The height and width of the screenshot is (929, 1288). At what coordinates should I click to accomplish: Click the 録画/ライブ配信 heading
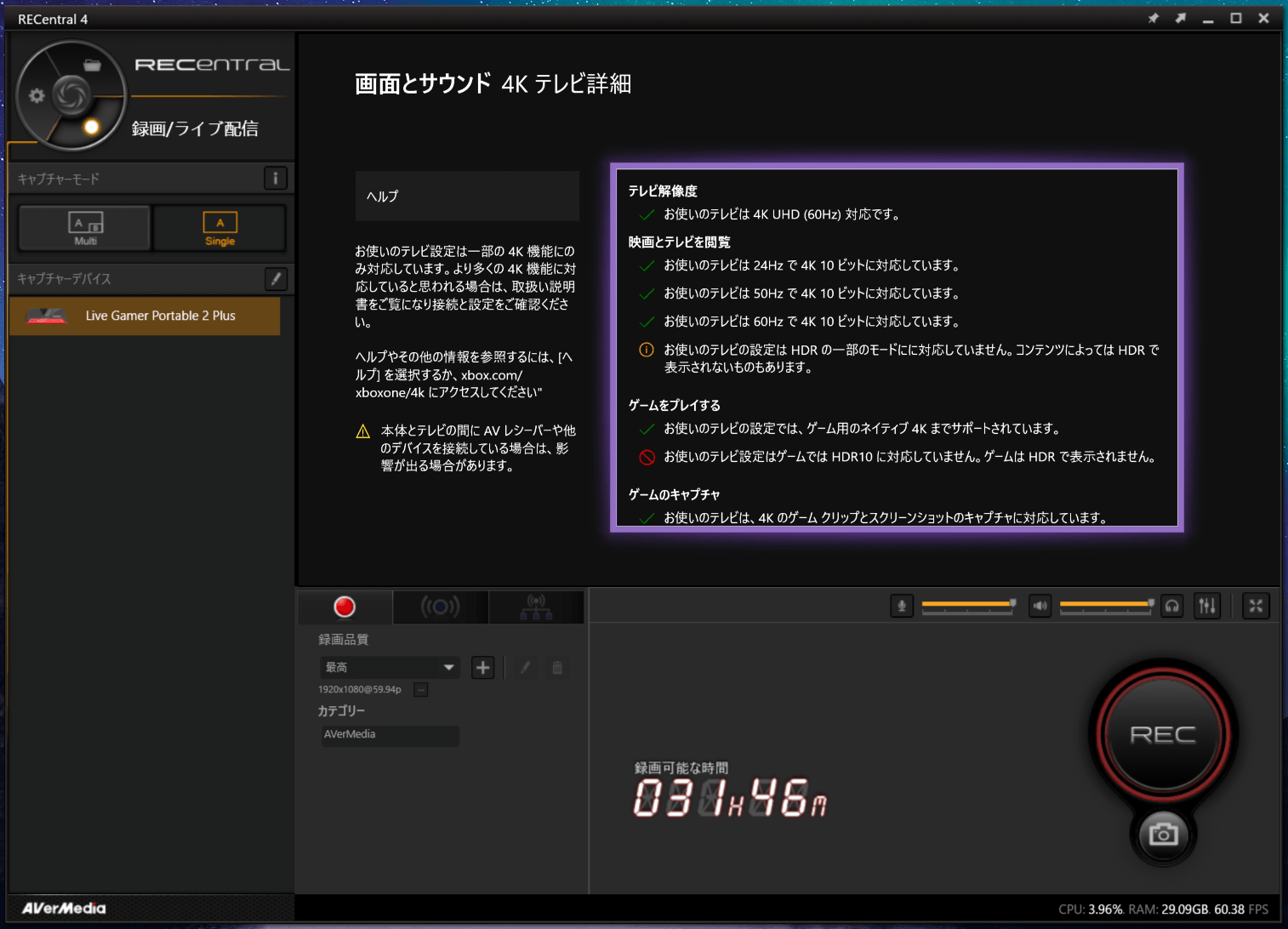(x=195, y=128)
